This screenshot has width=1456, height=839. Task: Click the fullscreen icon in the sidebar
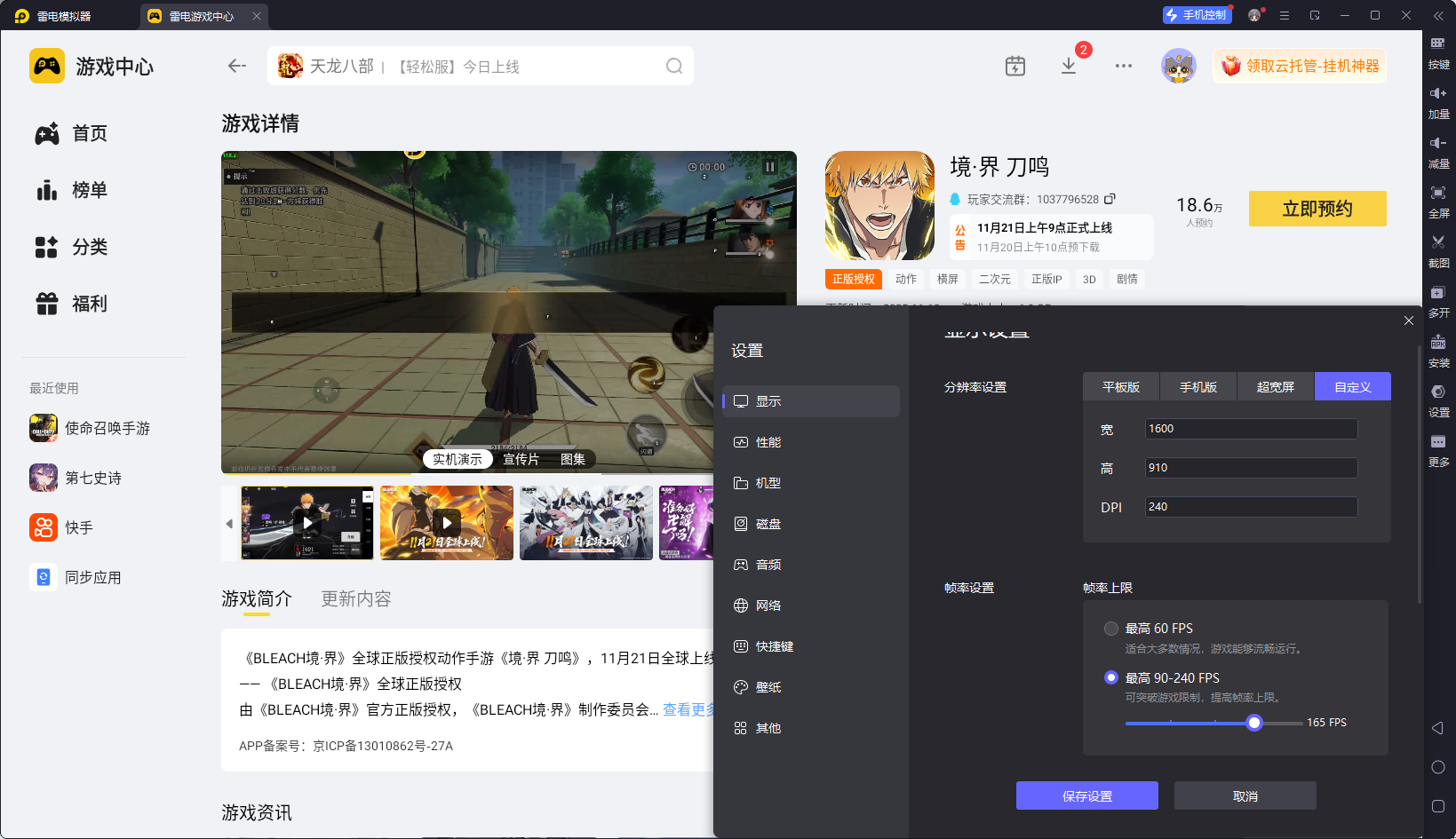point(1438,193)
